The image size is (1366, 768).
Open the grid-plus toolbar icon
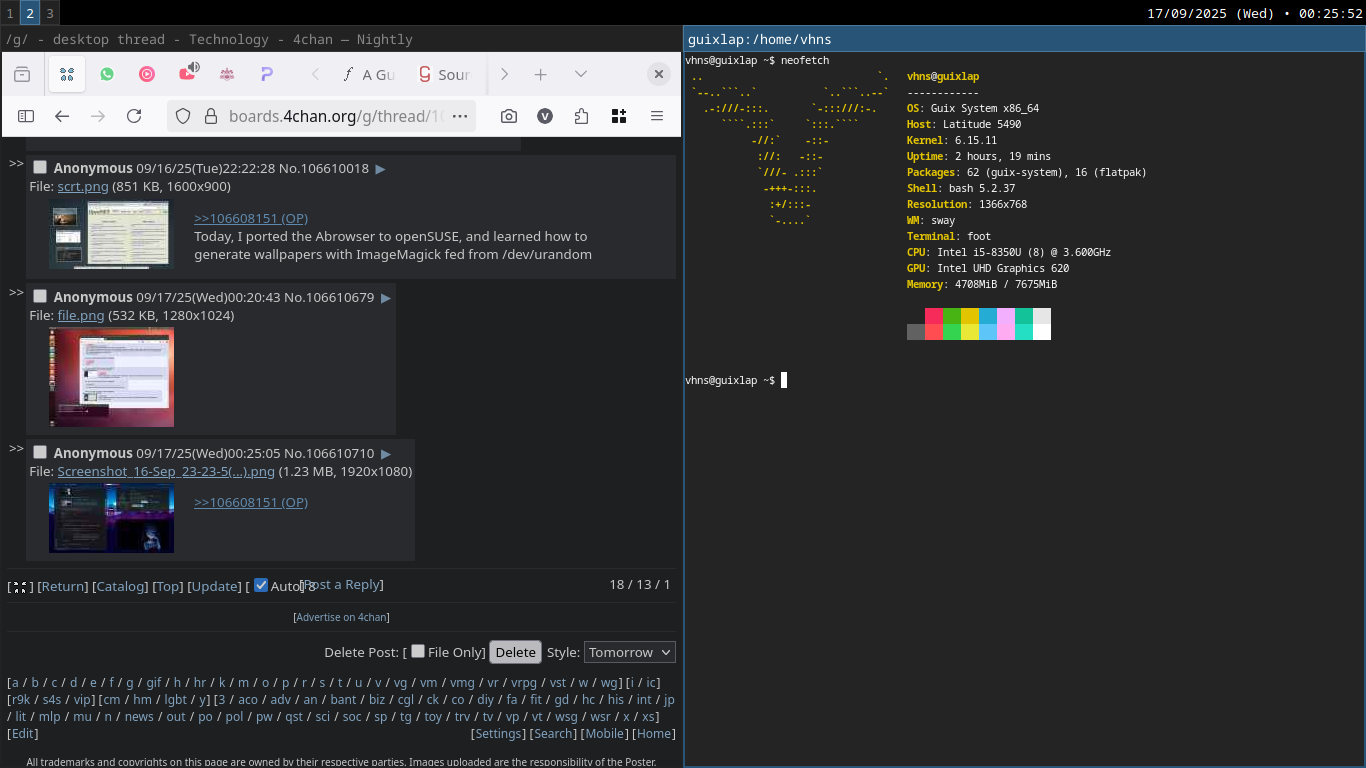(619, 116)
